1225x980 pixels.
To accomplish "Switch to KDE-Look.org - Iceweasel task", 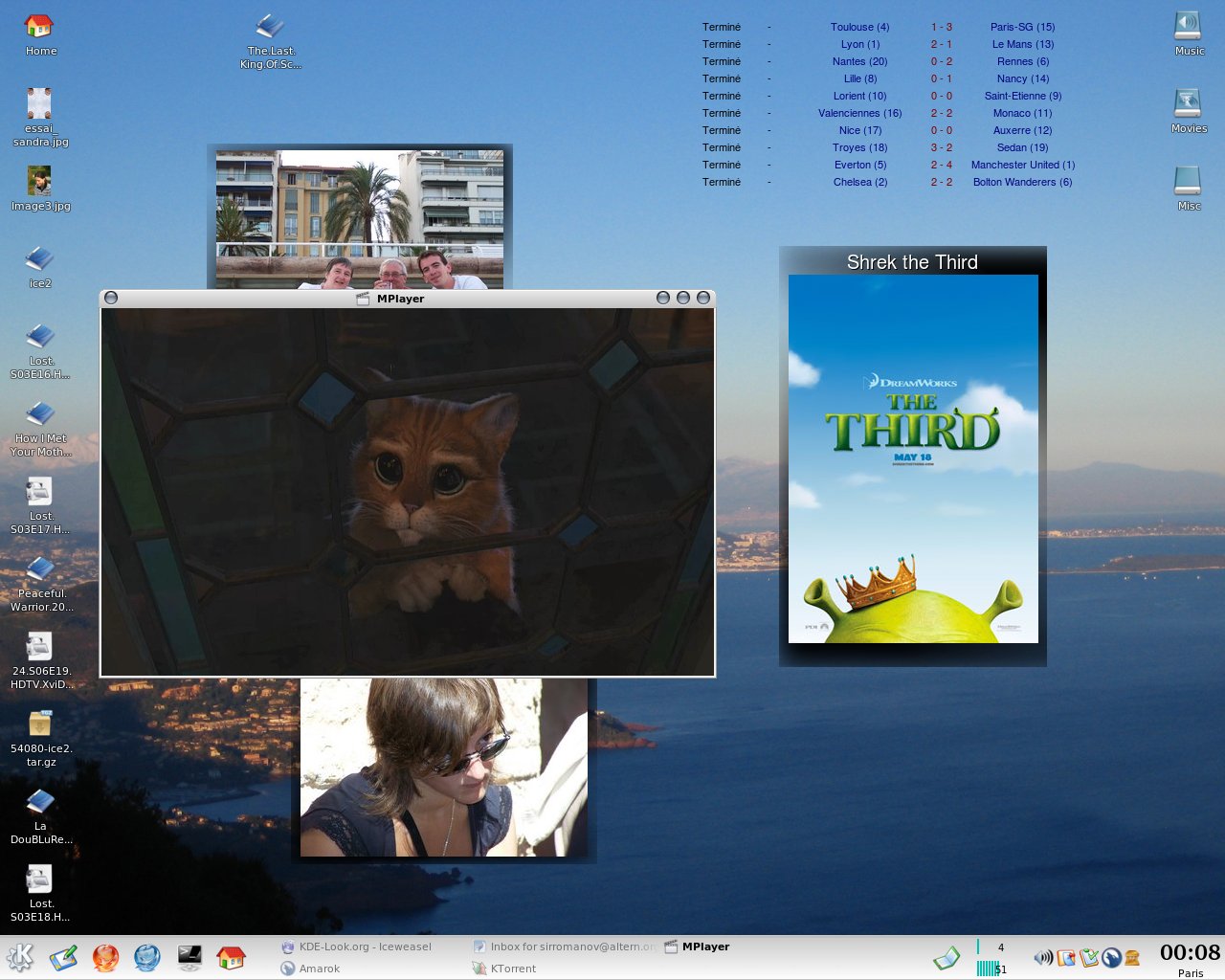I will point(365,947).
